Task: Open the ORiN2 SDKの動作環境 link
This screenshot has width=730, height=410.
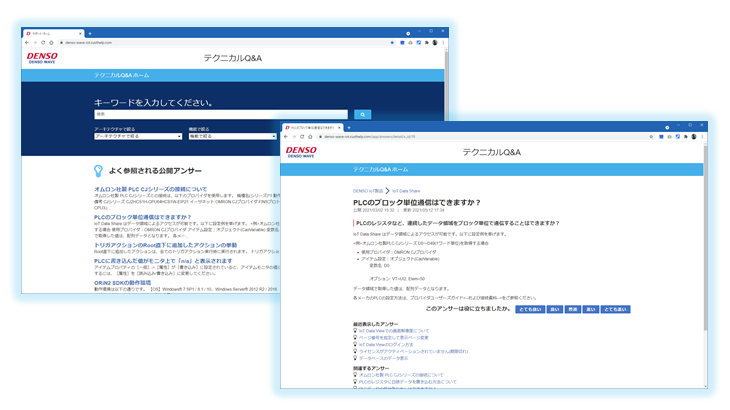Action: [x=122, y=283]
